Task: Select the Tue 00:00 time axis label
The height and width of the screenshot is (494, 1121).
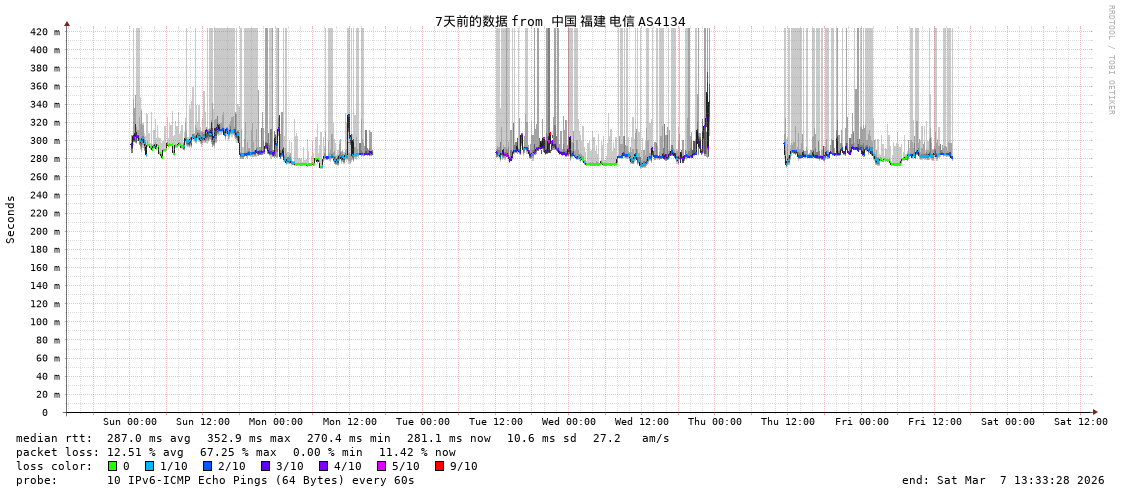Action: (422, 422)
